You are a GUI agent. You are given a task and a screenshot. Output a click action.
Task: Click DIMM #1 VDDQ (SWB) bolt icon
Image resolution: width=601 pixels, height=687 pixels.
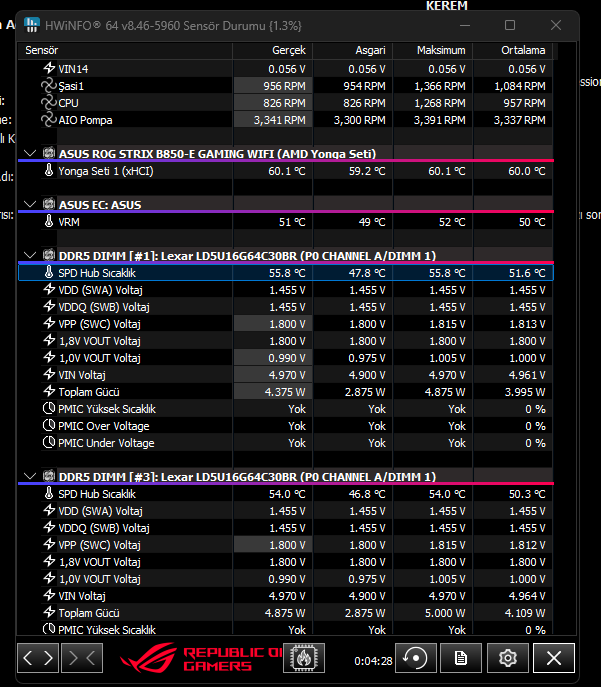pos(49,306)
